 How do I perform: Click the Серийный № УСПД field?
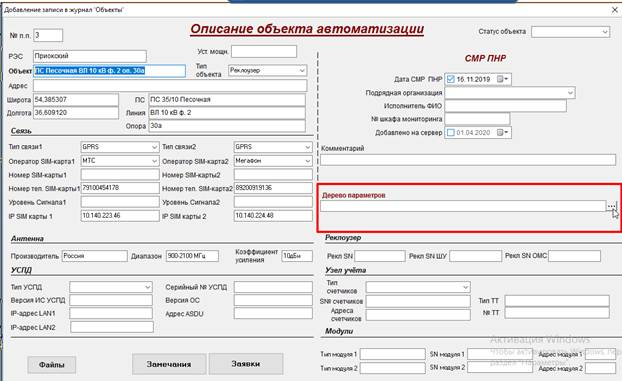273,287
